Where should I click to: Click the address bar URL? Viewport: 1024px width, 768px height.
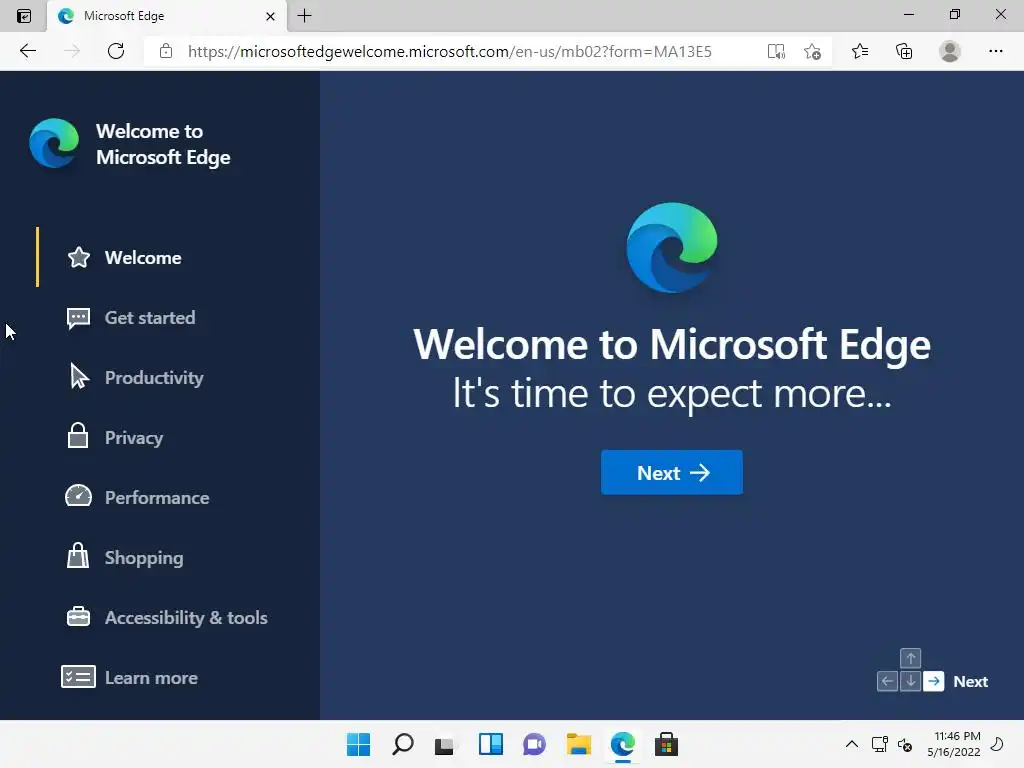(449, 52)
